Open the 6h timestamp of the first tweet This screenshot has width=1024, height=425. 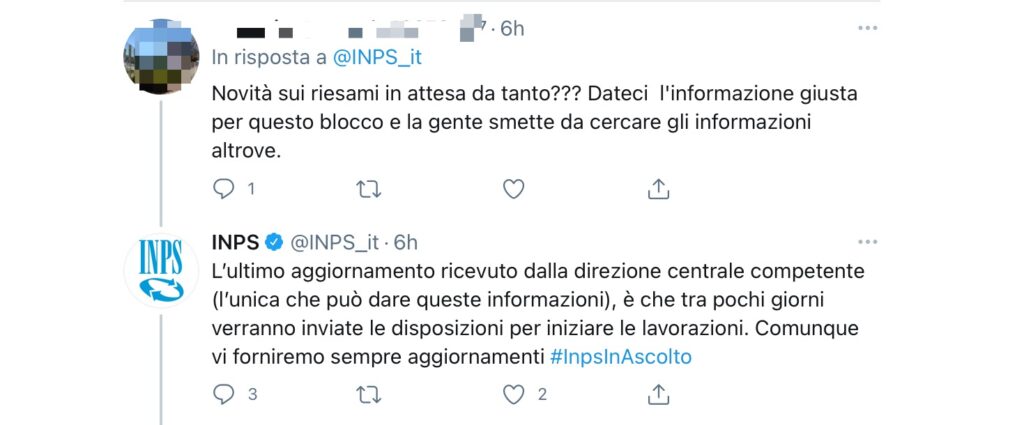point(512,29)
